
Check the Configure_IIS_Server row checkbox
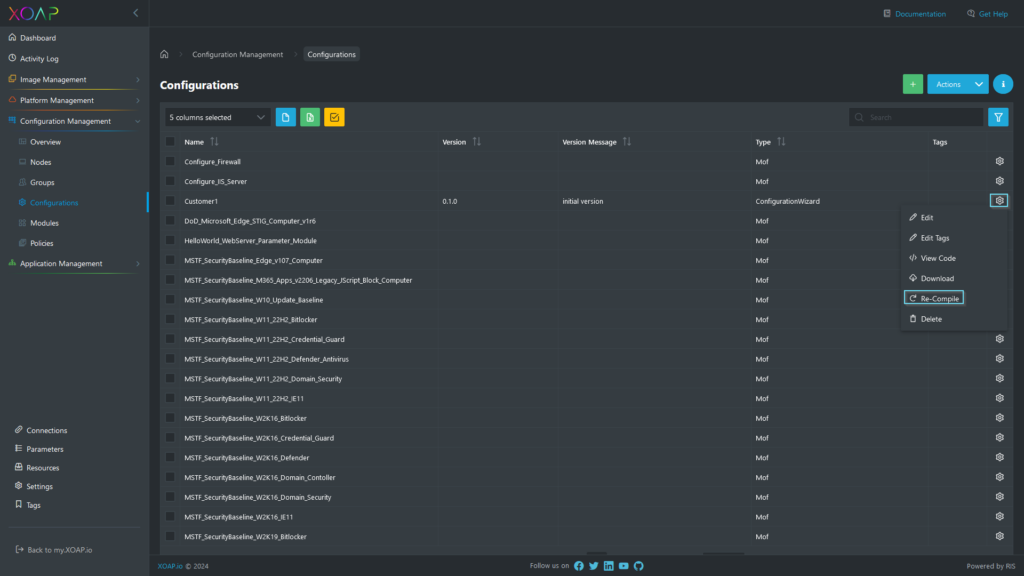tap(170, 181)
